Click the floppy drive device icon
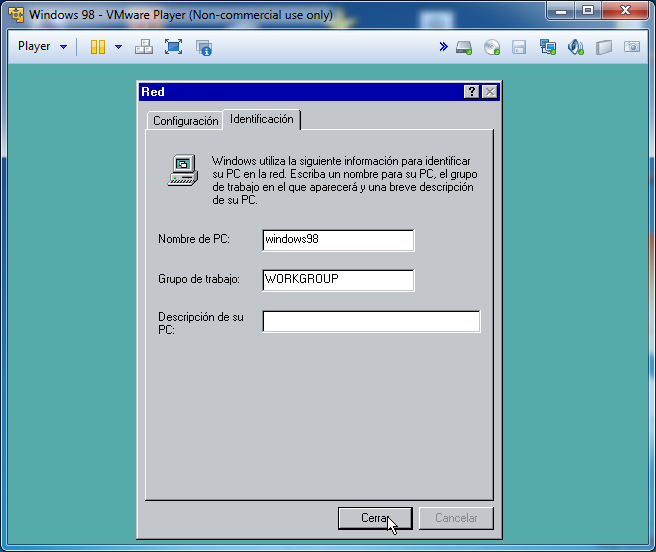This screenshot has height=552, width=656. (x=519, y=47)
